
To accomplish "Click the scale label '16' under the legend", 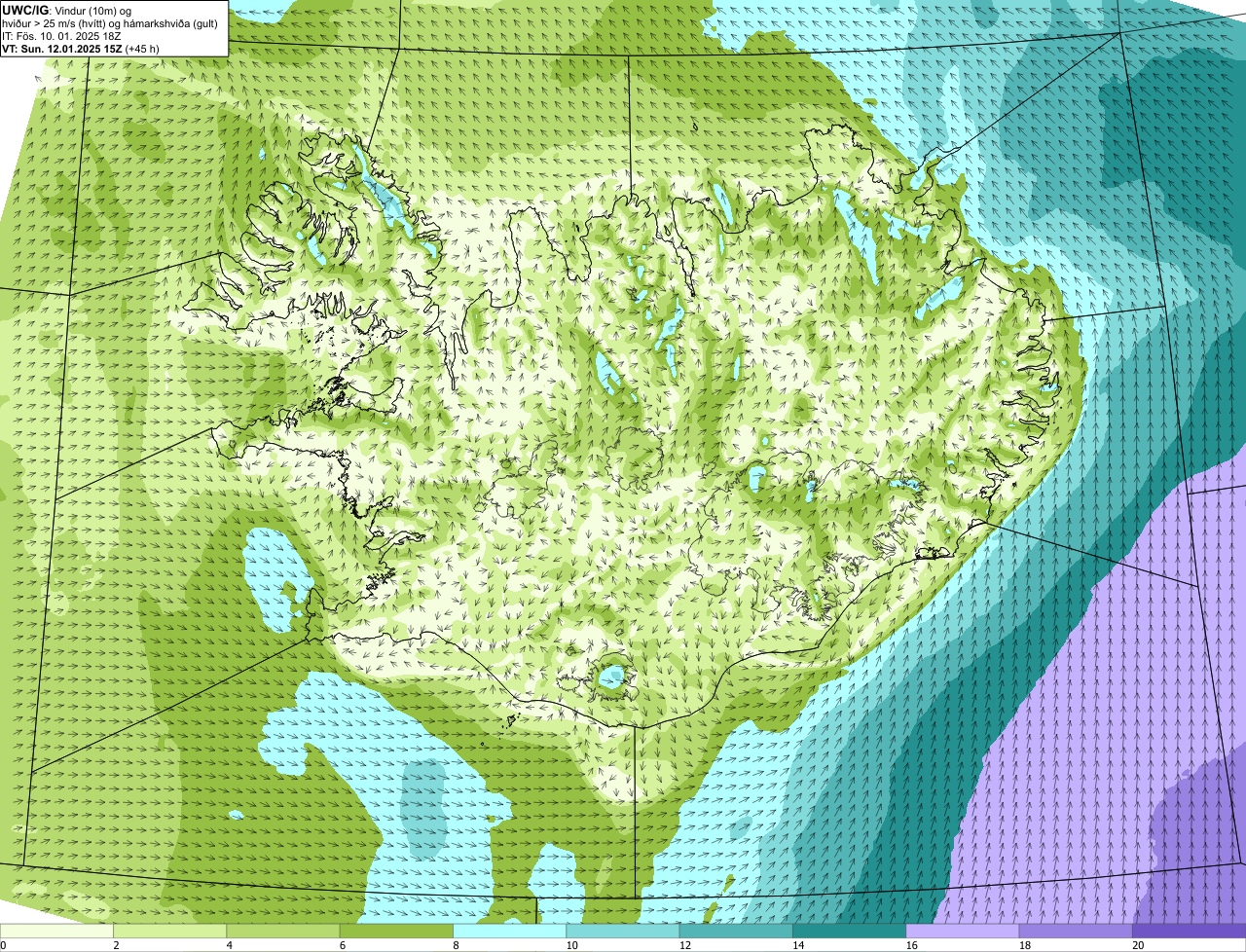I will click(911, 945).
